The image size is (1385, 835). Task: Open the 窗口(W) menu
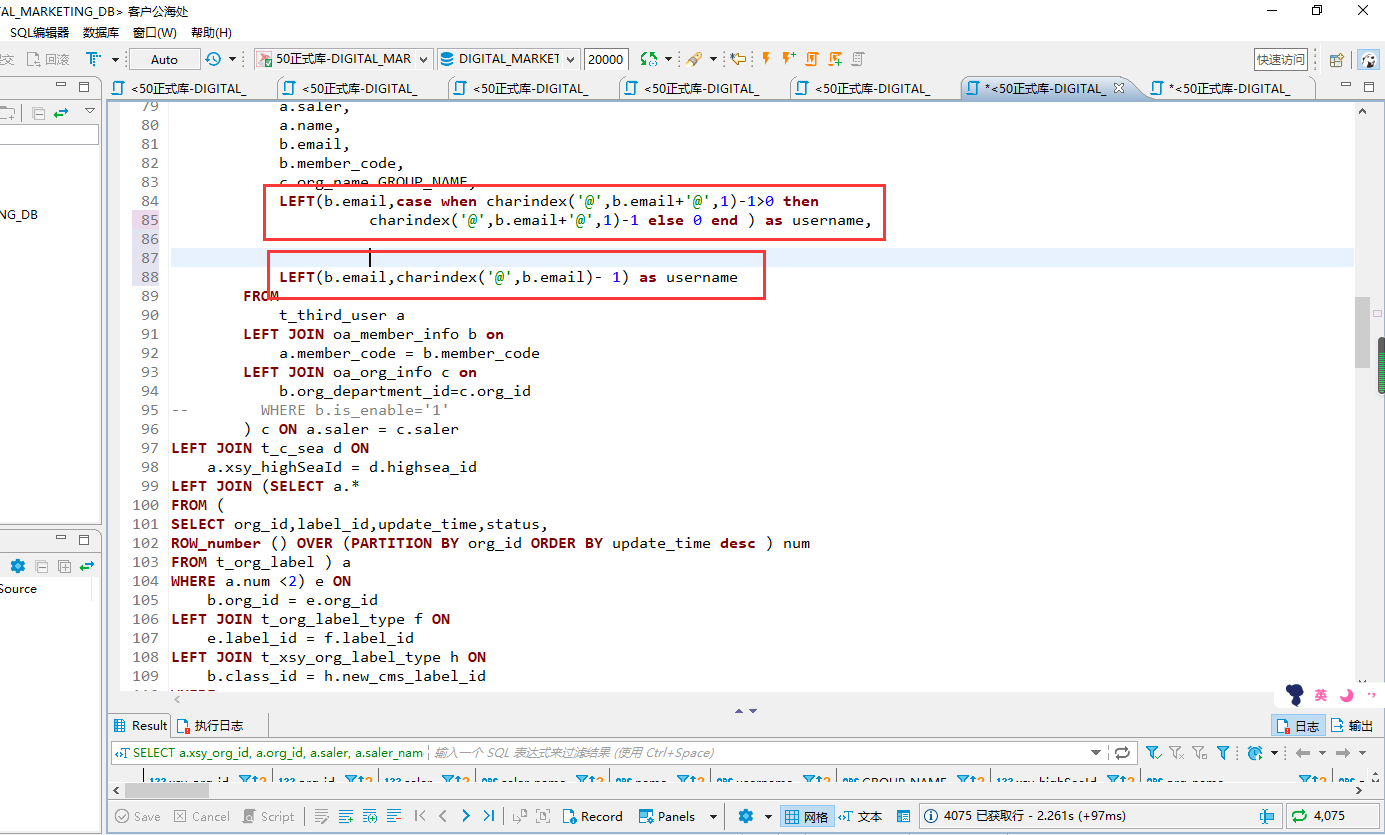tap(154, 33)
